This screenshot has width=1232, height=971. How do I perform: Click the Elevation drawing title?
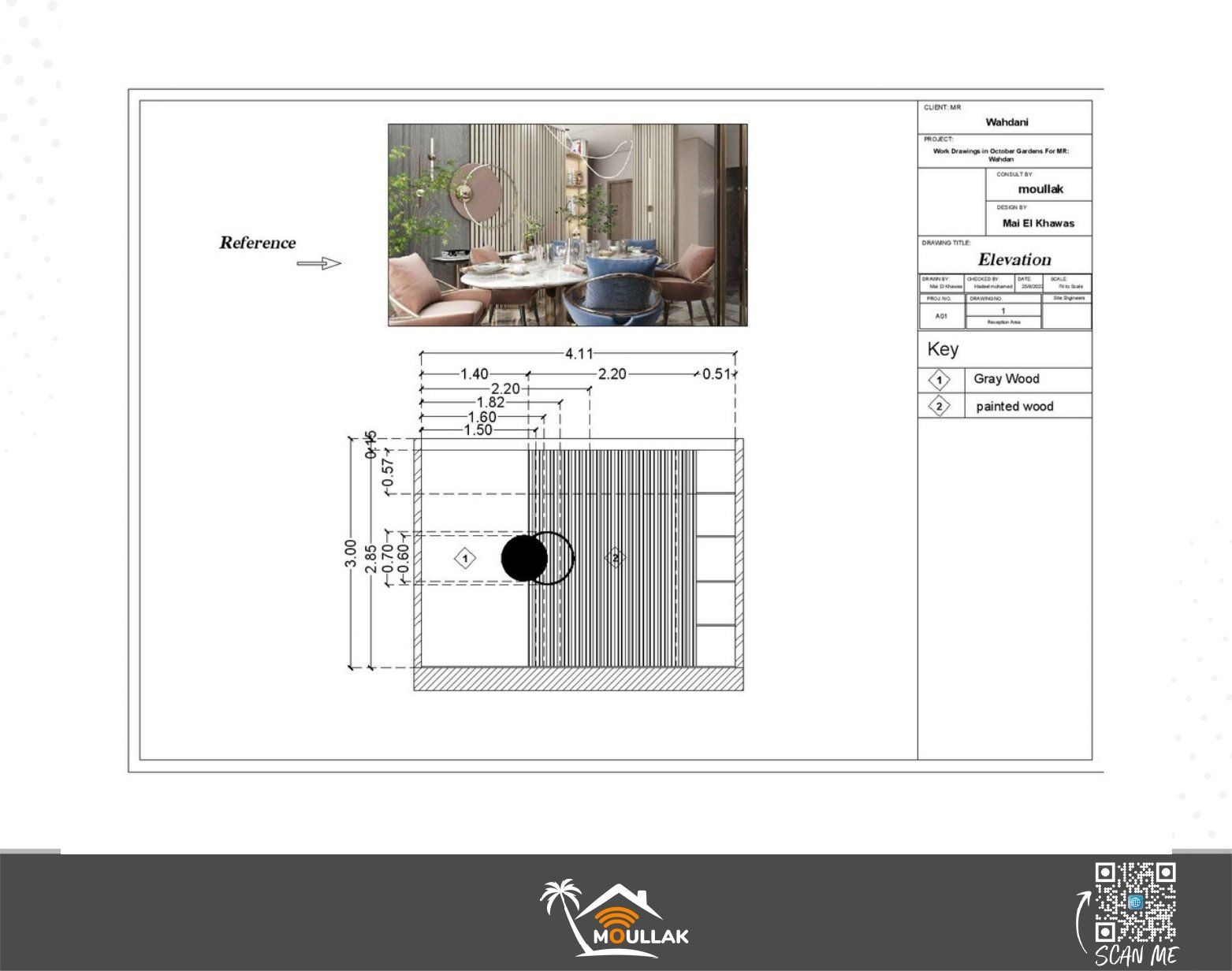pyautogui.click(x=1014, y=259)
